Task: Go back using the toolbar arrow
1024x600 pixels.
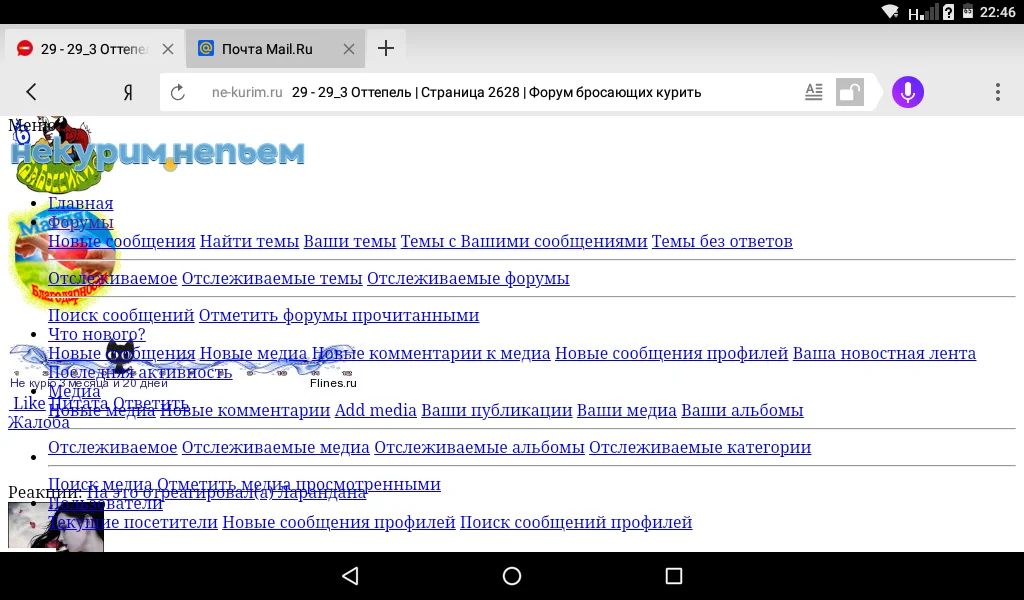Action: click(31, 92)
